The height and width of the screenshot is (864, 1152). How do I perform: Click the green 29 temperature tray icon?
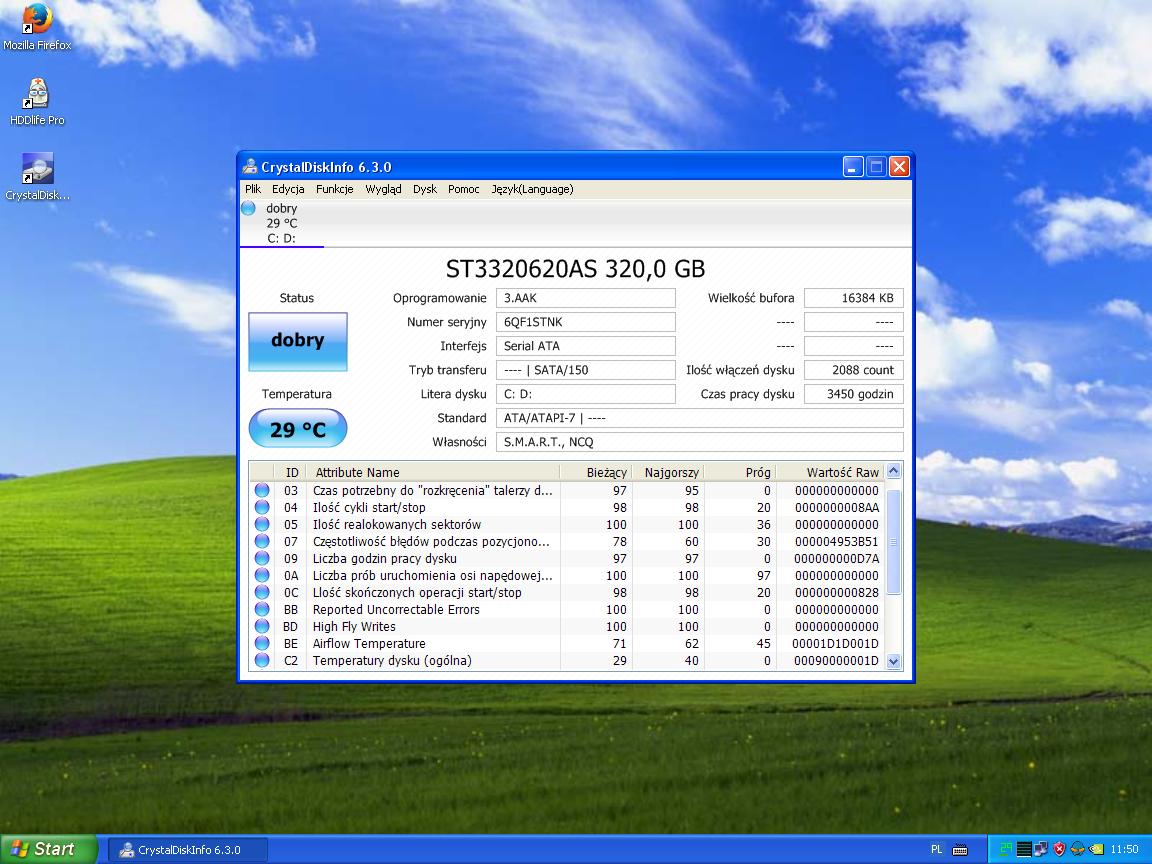1005,849
